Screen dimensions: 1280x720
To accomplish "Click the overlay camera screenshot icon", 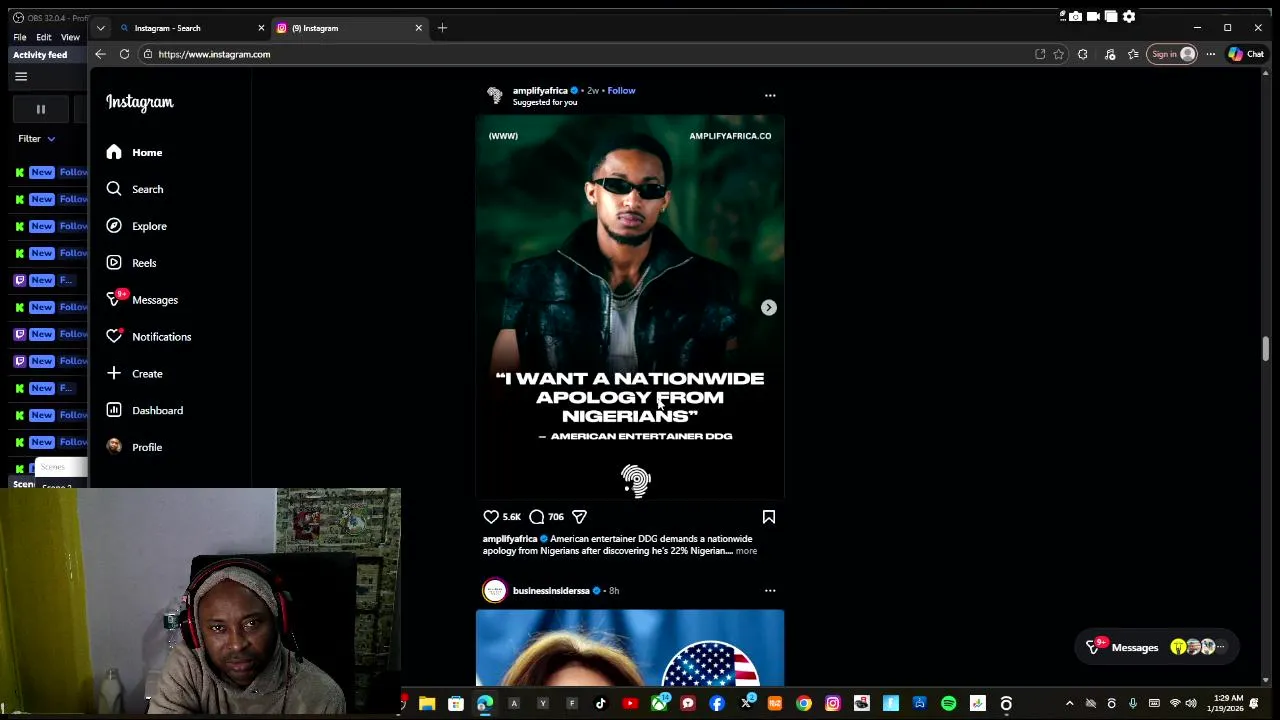I will [1075, 16].
